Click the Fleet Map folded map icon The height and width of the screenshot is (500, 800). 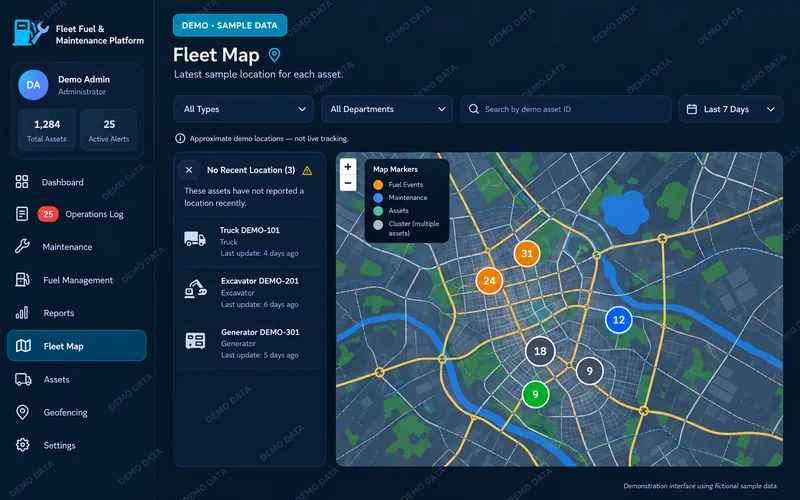(x=23, y=346)
